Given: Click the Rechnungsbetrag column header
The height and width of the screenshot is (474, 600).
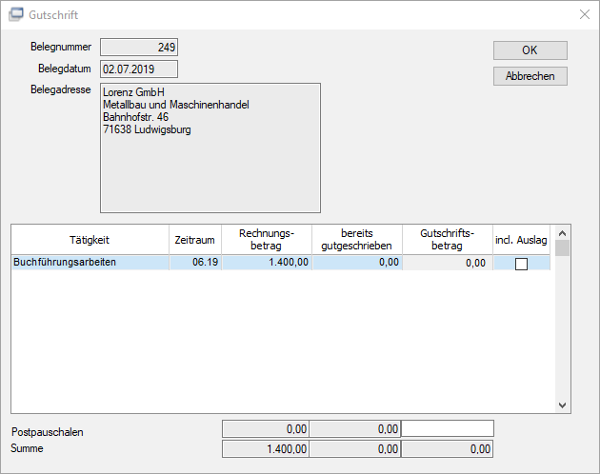Looking at the screenshot, I should (267, 240).
